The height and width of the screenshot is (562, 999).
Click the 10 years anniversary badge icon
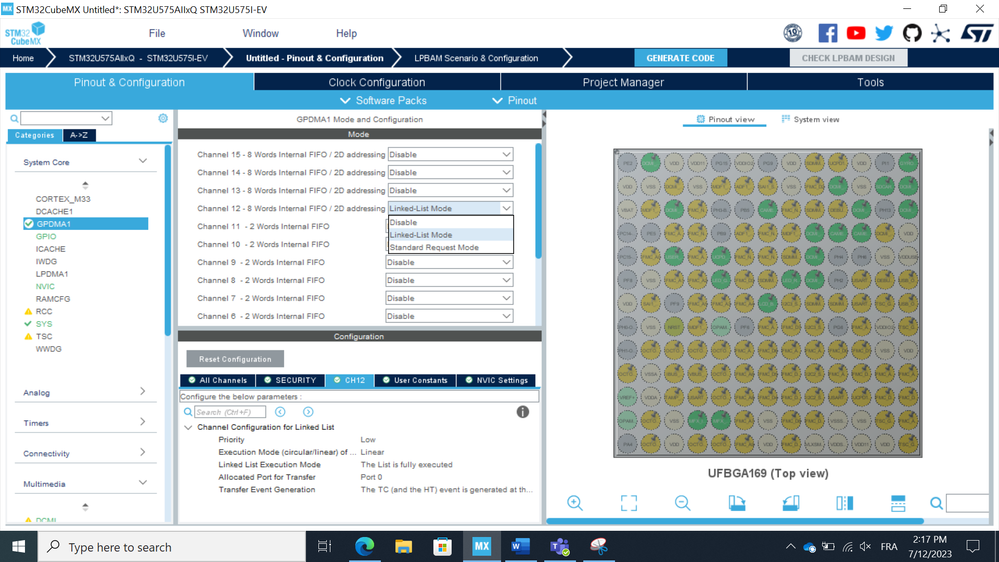coord(793,33)
